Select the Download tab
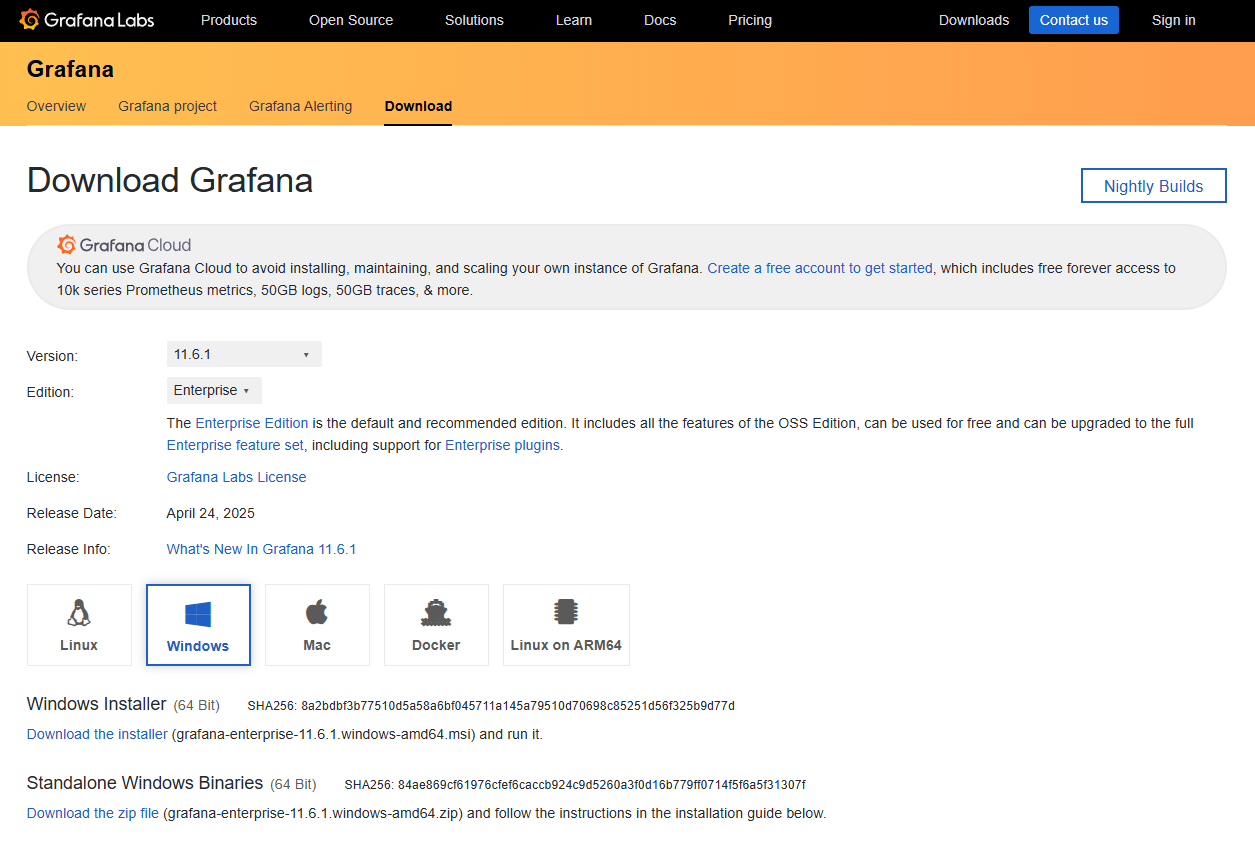Image resolution: width=1255 pixels, height=849 pixels. point(418,106)
